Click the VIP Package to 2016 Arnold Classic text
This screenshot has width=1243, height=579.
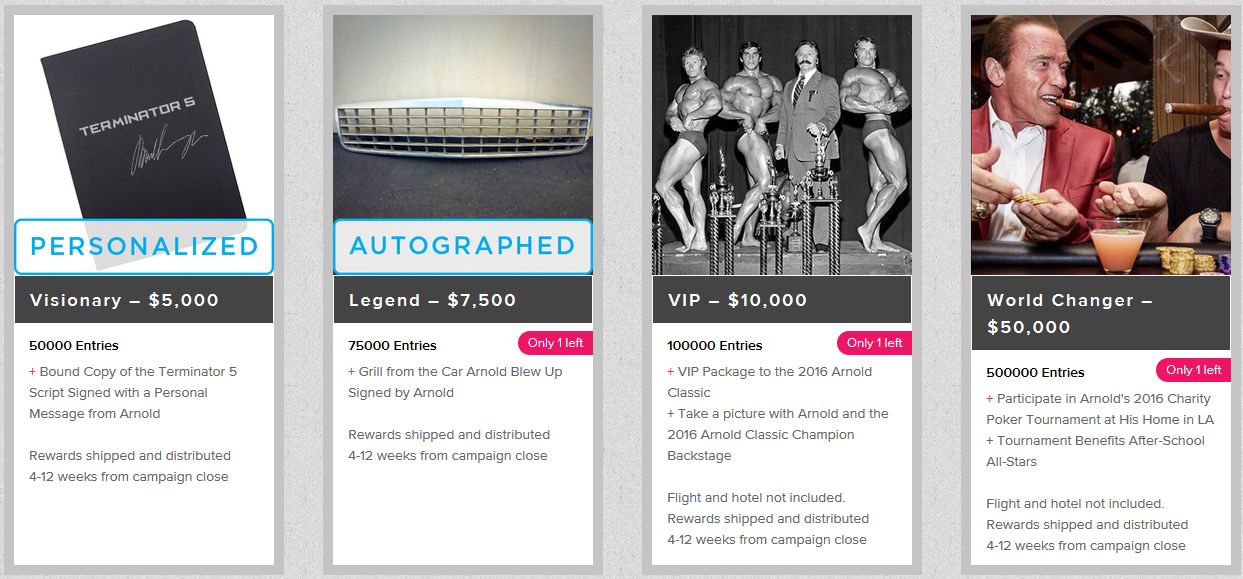pos(770,382)
